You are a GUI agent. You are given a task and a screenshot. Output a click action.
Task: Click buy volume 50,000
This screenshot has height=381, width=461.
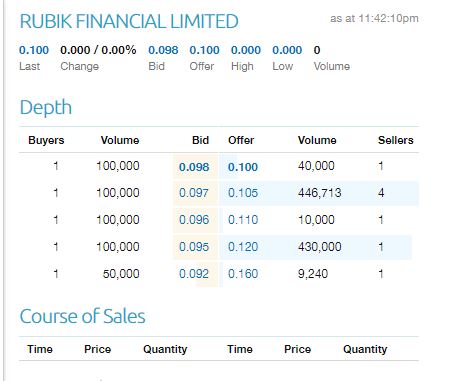pyautogui.click(x=121, y=274)
